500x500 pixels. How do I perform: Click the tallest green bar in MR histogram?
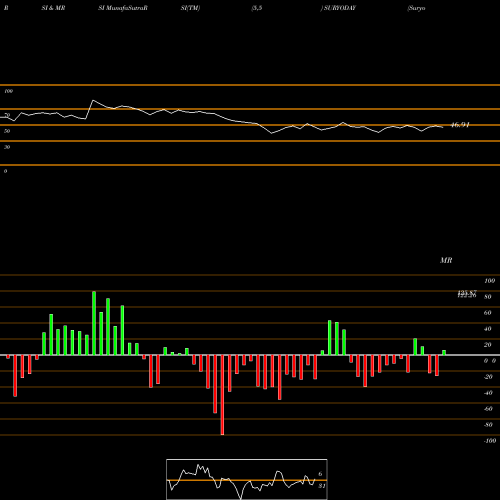94,323
